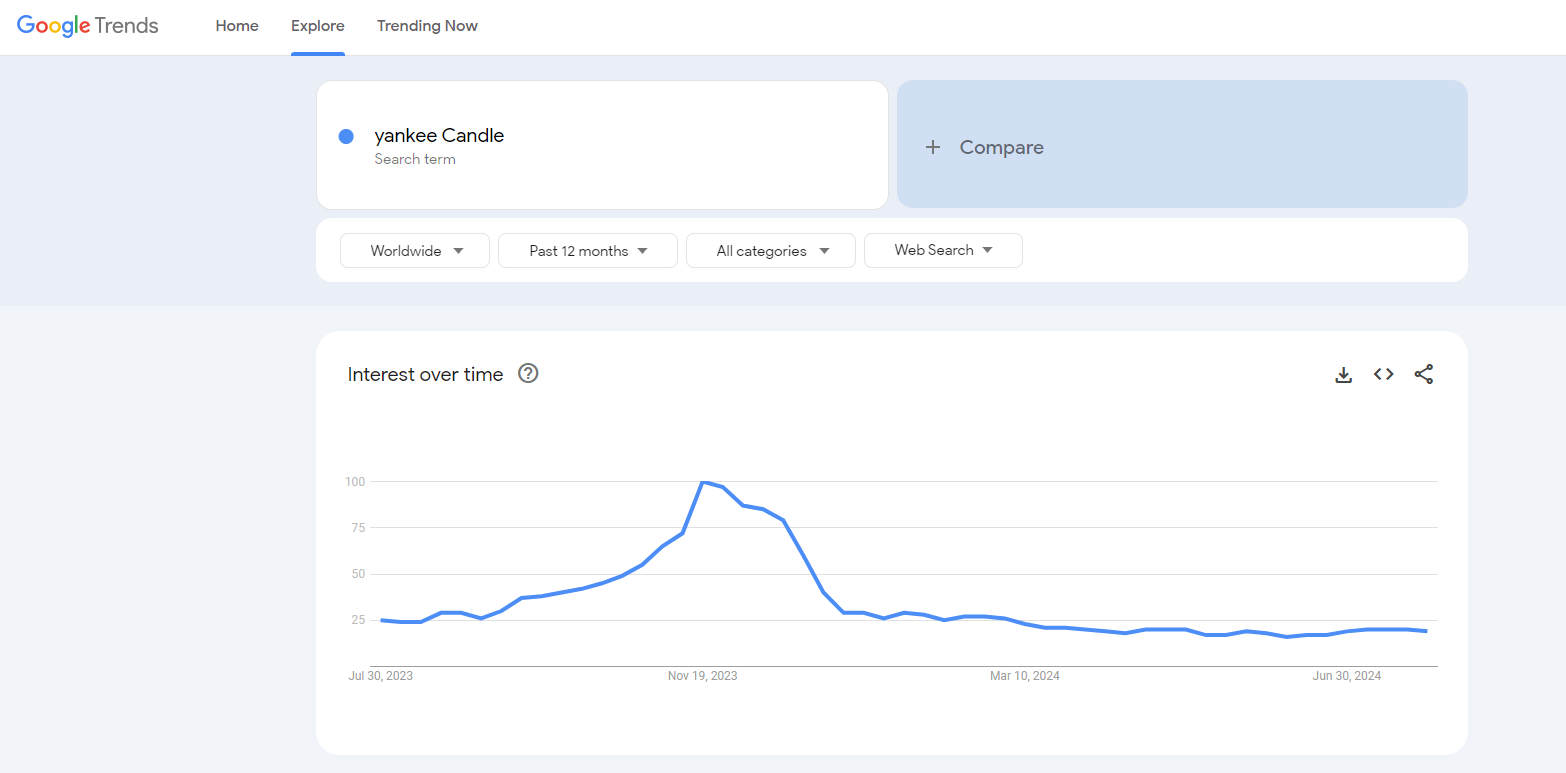The height and width of the screenshot is (773, 1566).
Task: Click the Mar 10, 2024 axis label
Action: 1025,676
